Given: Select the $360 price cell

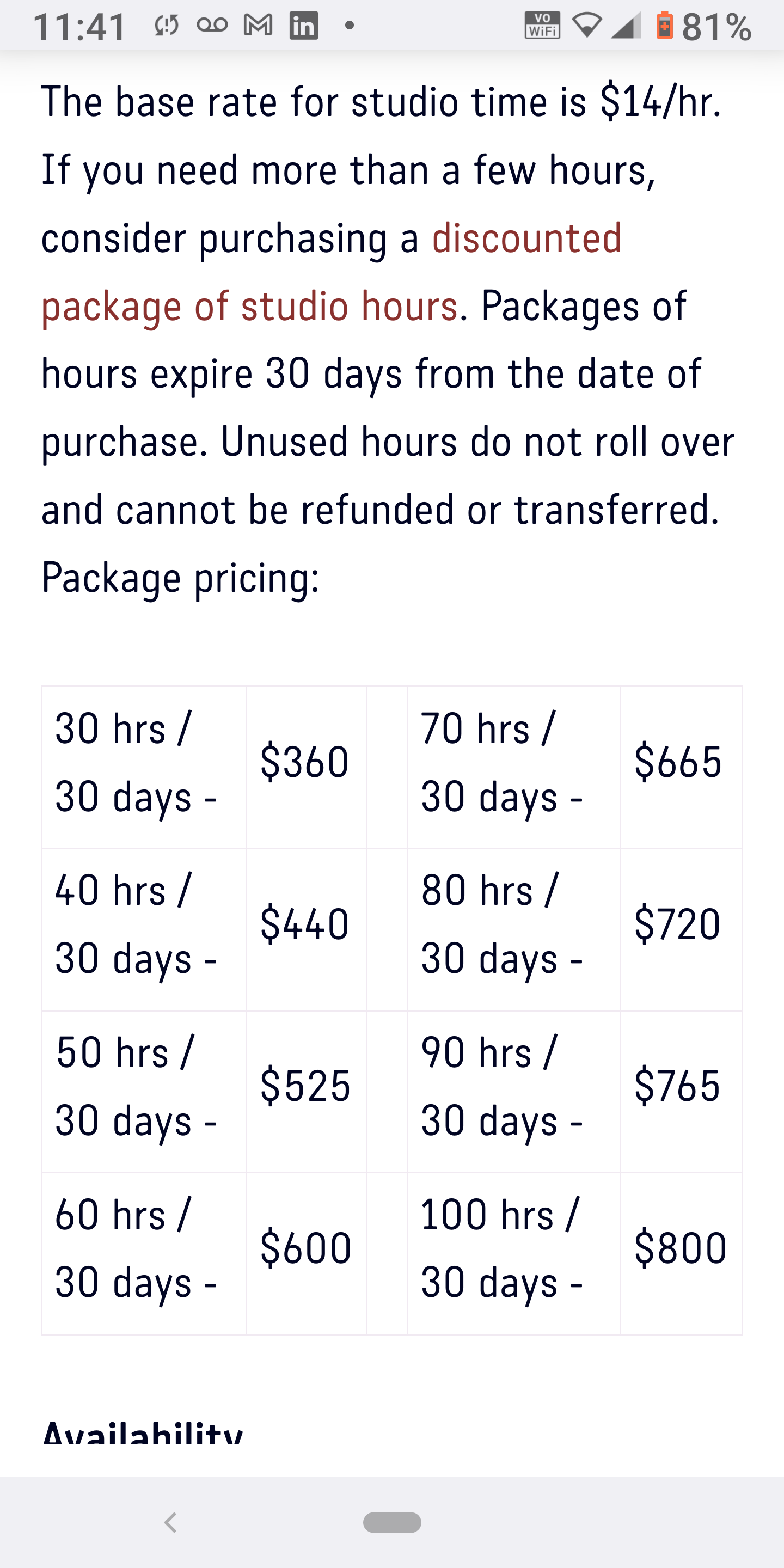Looking at the screenshot, I should [306, 767].
